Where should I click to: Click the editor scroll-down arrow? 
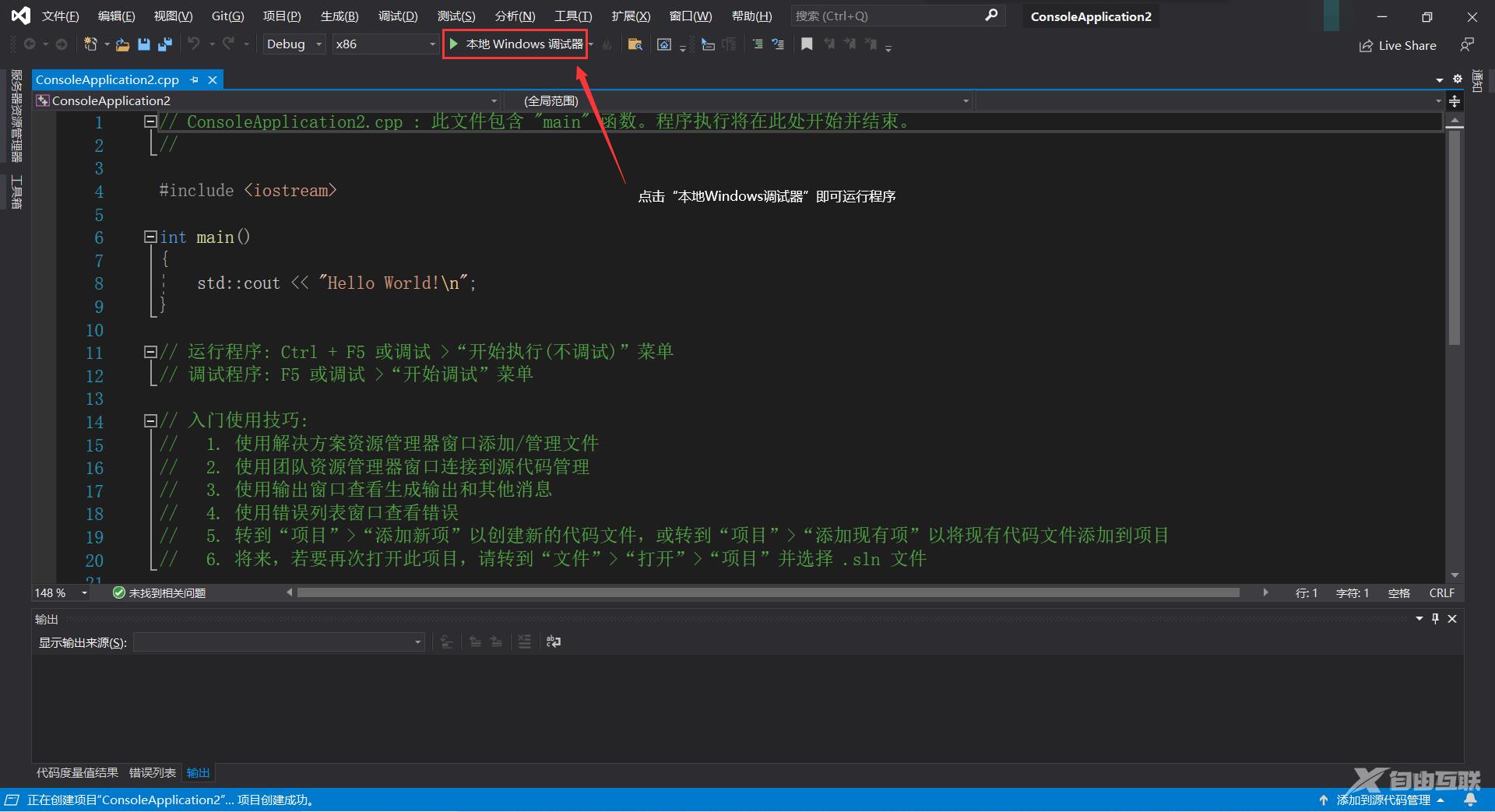[1455, 575]
